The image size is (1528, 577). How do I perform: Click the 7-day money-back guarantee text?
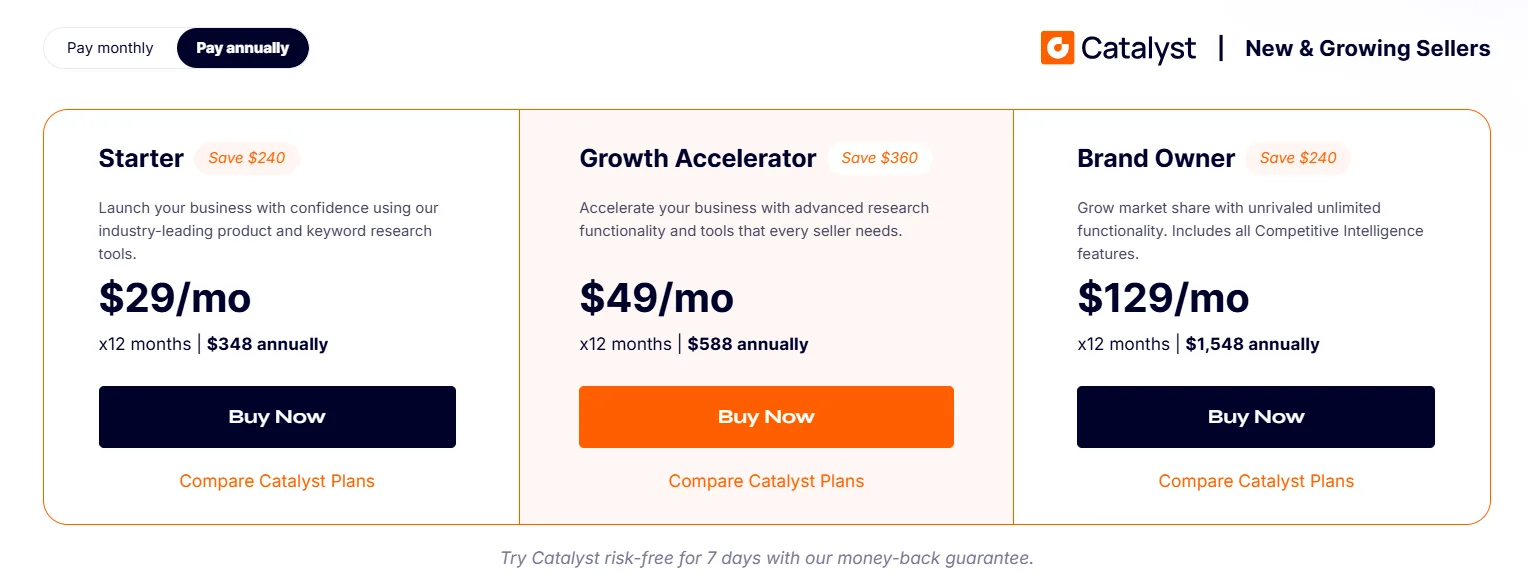(766, 558)
